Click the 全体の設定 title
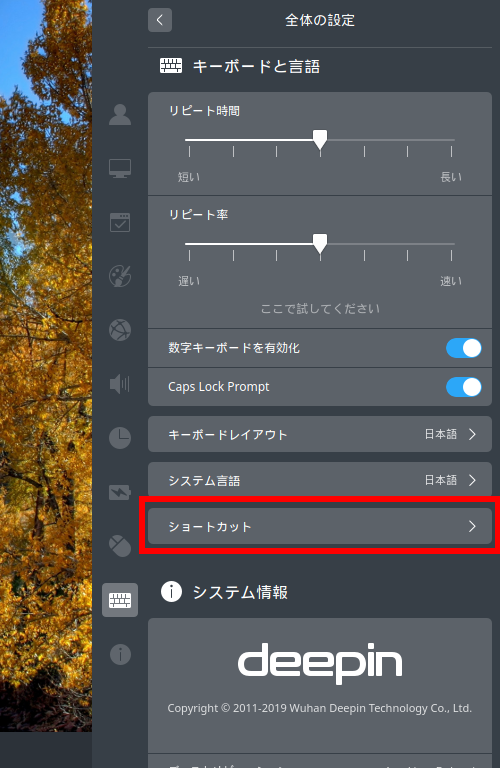This screenshot has width=500, height=768. coord(320,20)
